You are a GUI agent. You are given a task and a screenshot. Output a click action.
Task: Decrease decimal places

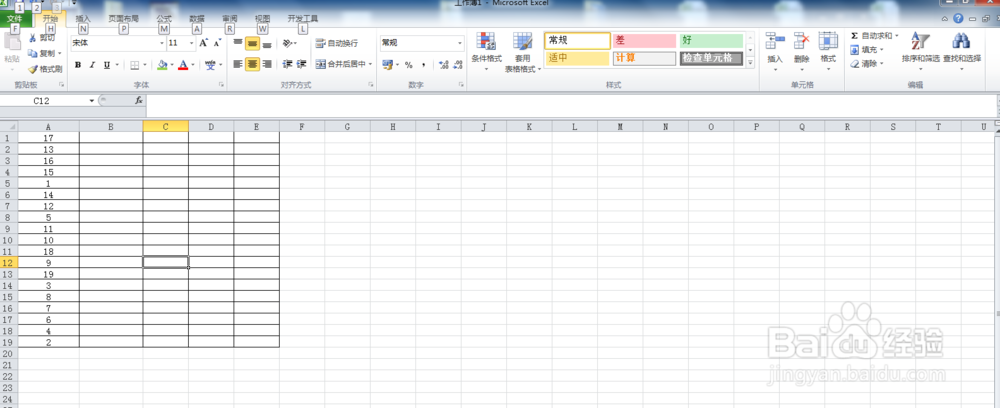(458, 64)
